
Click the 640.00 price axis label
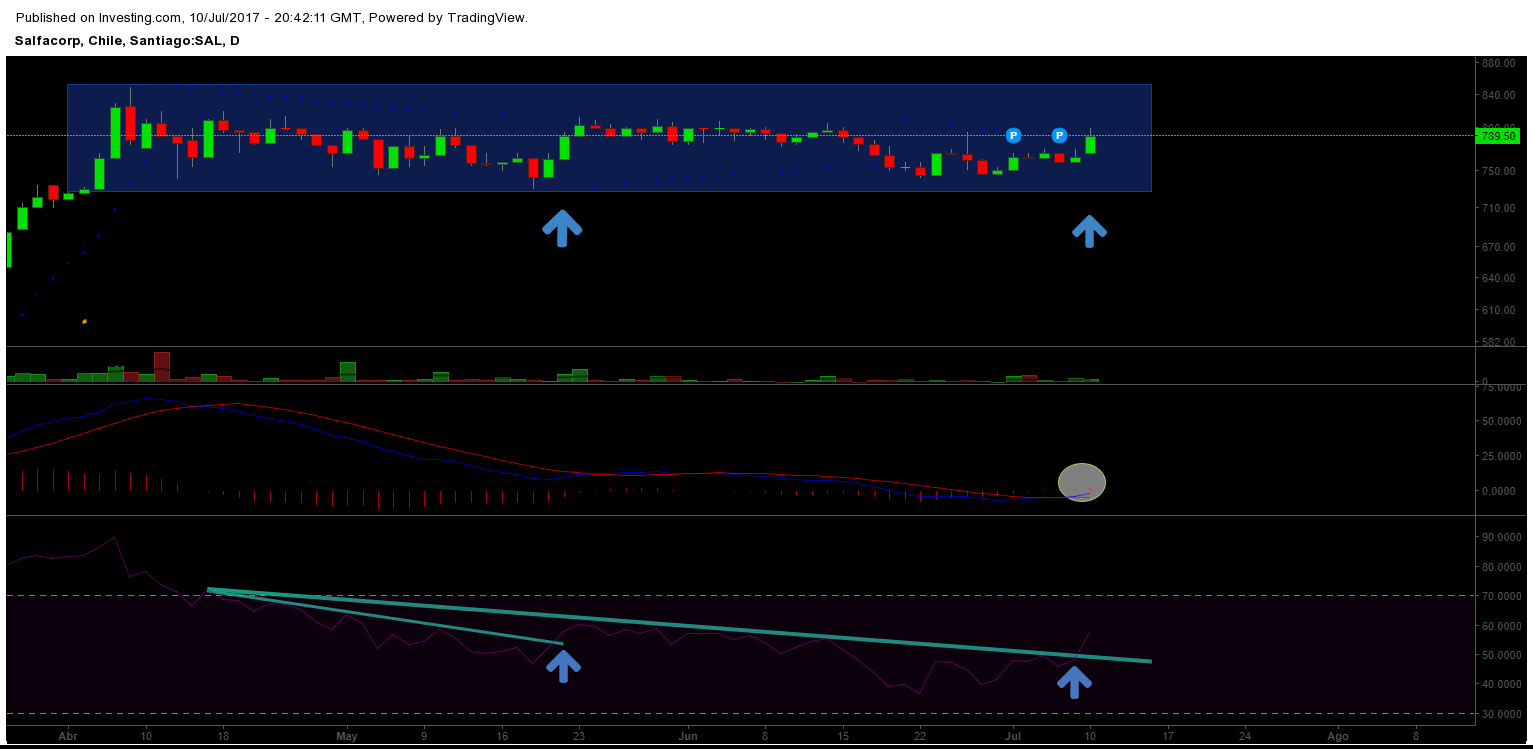click(1498, 278)
